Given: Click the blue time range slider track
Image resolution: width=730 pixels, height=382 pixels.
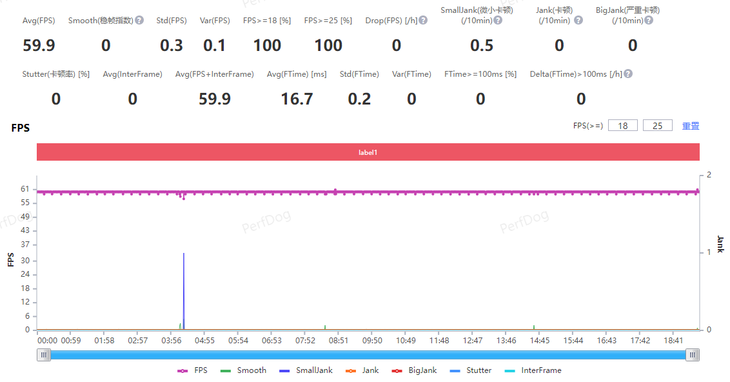Looking at the screenshot, I should [x=368, y=355].
